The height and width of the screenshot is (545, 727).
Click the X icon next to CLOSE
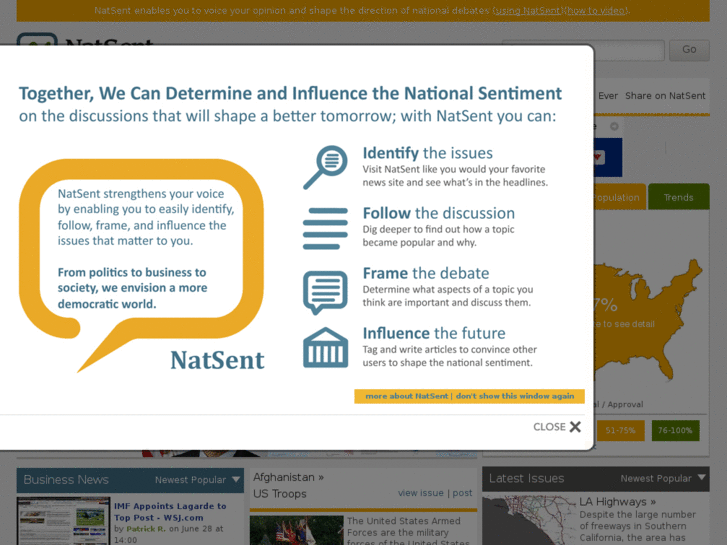pos(575,427)
